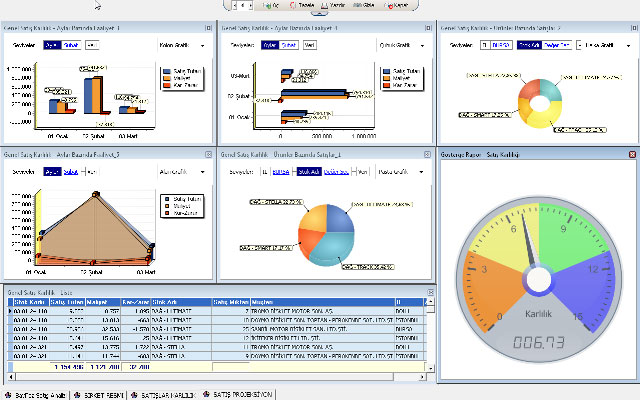Click the Satış Tutarı legend color swatch
The width and height of the screenshot is (640, 400).
click(x=165, y=72)
